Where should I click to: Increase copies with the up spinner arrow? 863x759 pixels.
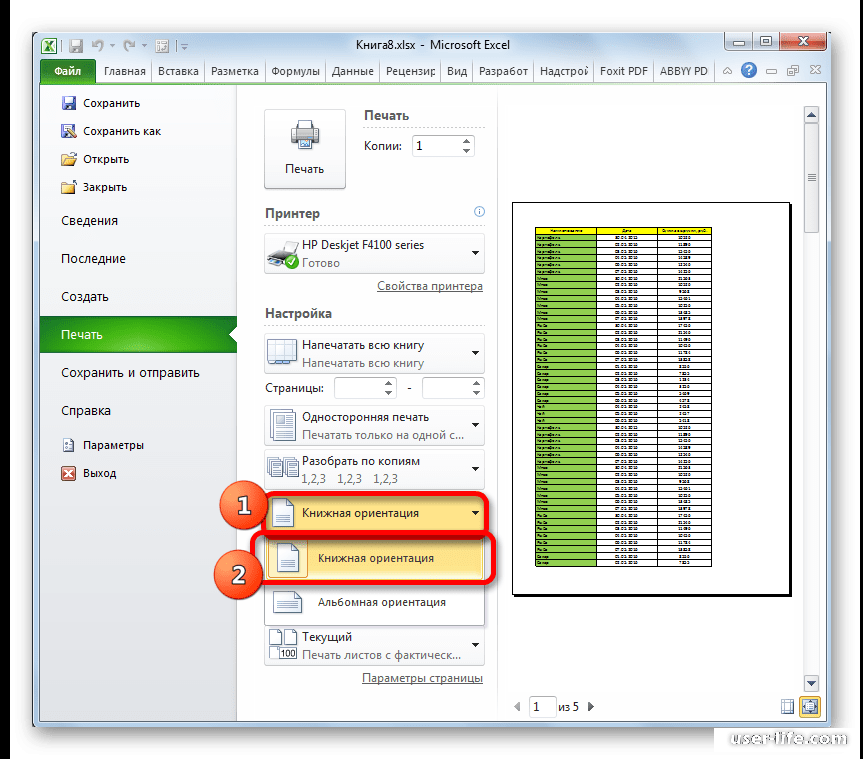(466, 140)
